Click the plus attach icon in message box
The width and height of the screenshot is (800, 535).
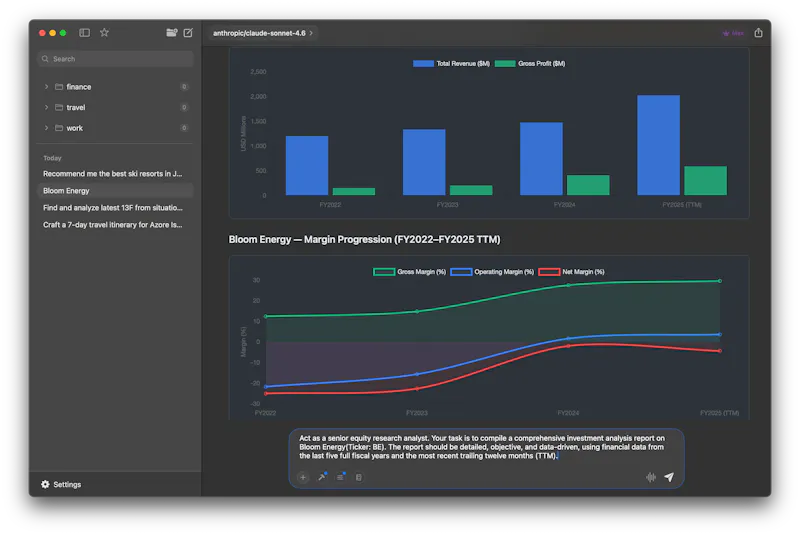[303, 477]
